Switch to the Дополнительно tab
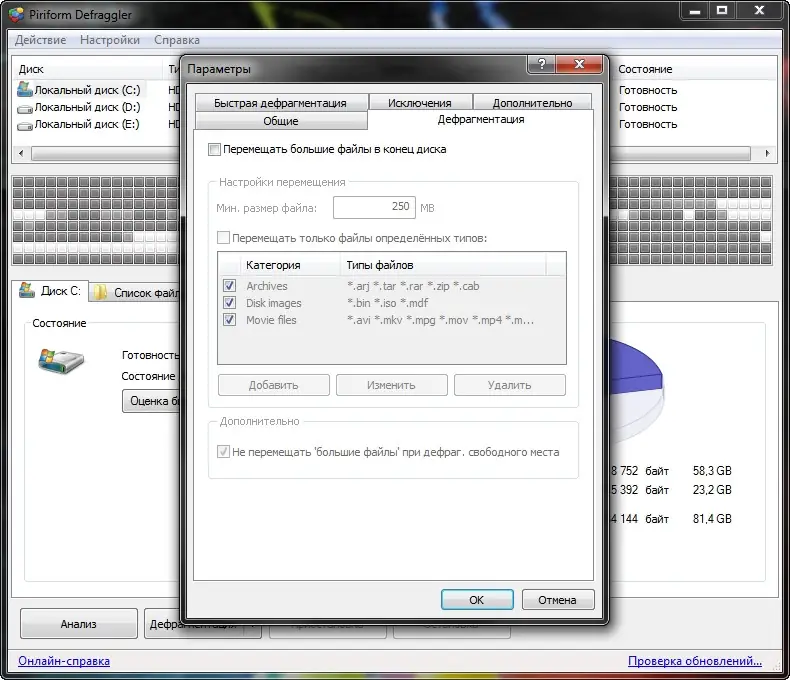The height and width of the screenshot is (680, 790). pos(533,103)
